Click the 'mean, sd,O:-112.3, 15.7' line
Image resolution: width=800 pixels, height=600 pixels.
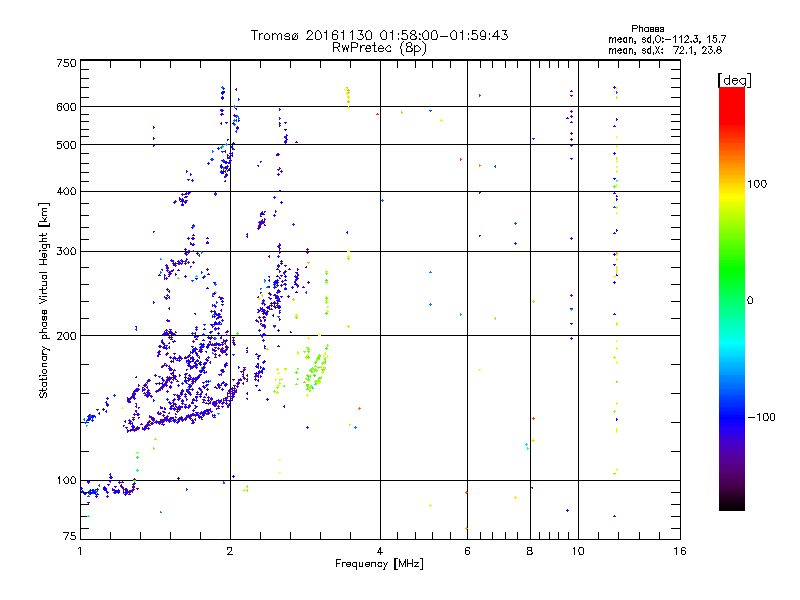(x=667, y=39)
